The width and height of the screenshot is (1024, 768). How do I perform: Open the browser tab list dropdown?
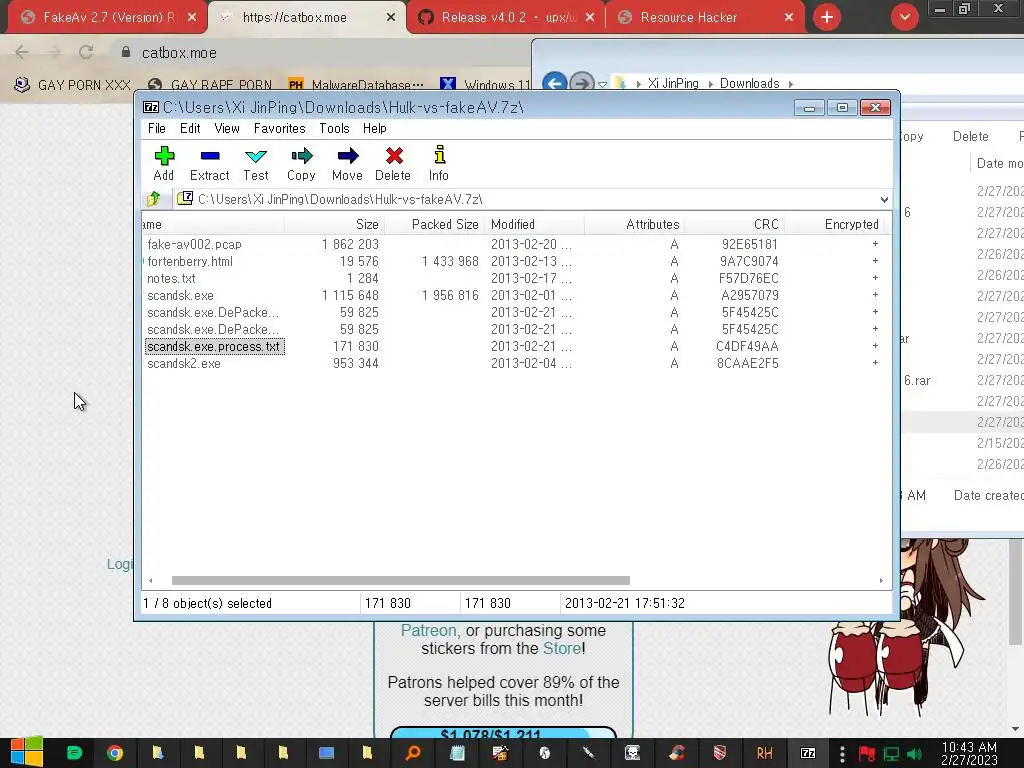904,17
